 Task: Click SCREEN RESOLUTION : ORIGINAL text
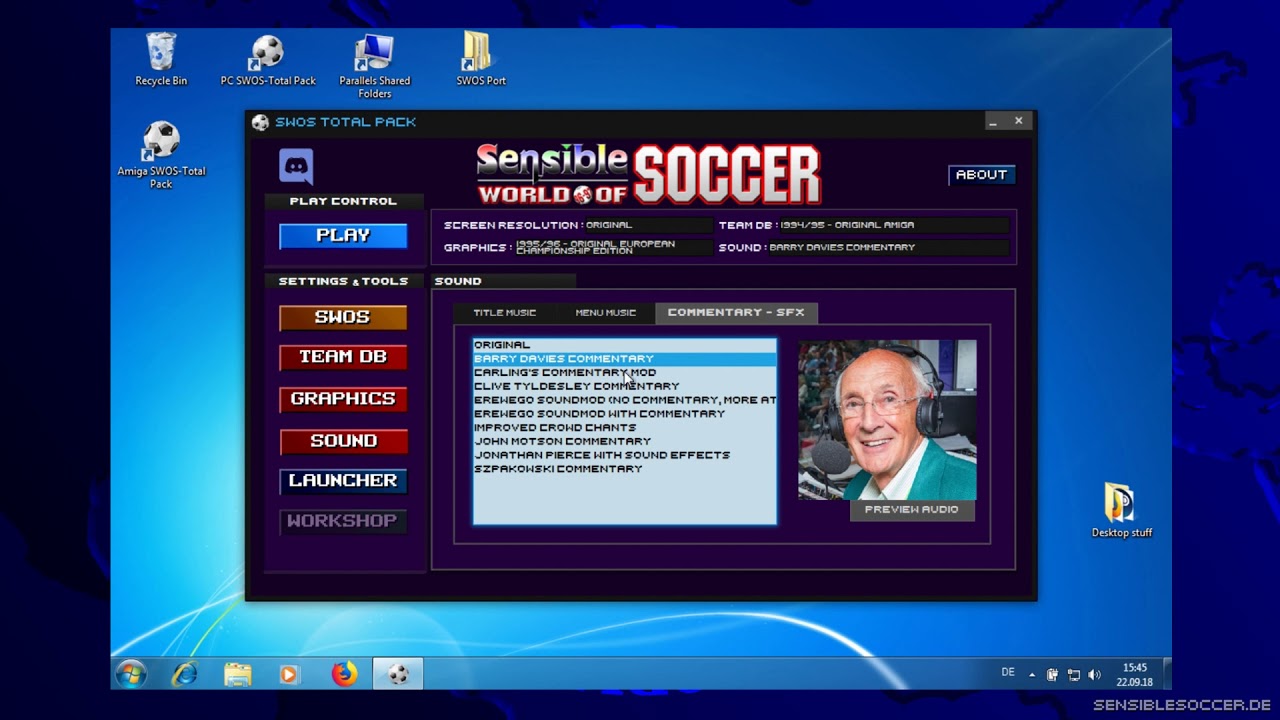(538, 226)
